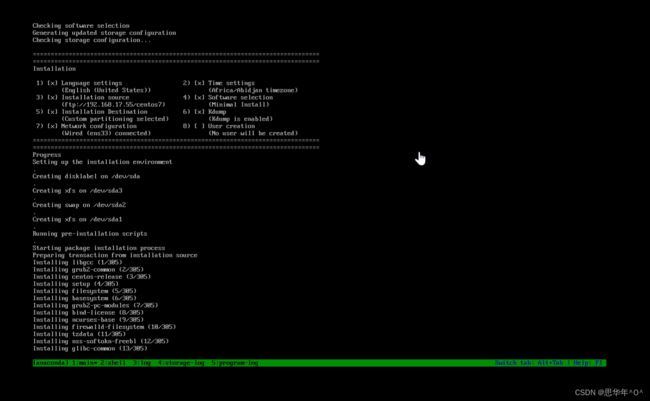
Task: Click the '(Kdump is enabled)' text
Action: click(240, 119)
